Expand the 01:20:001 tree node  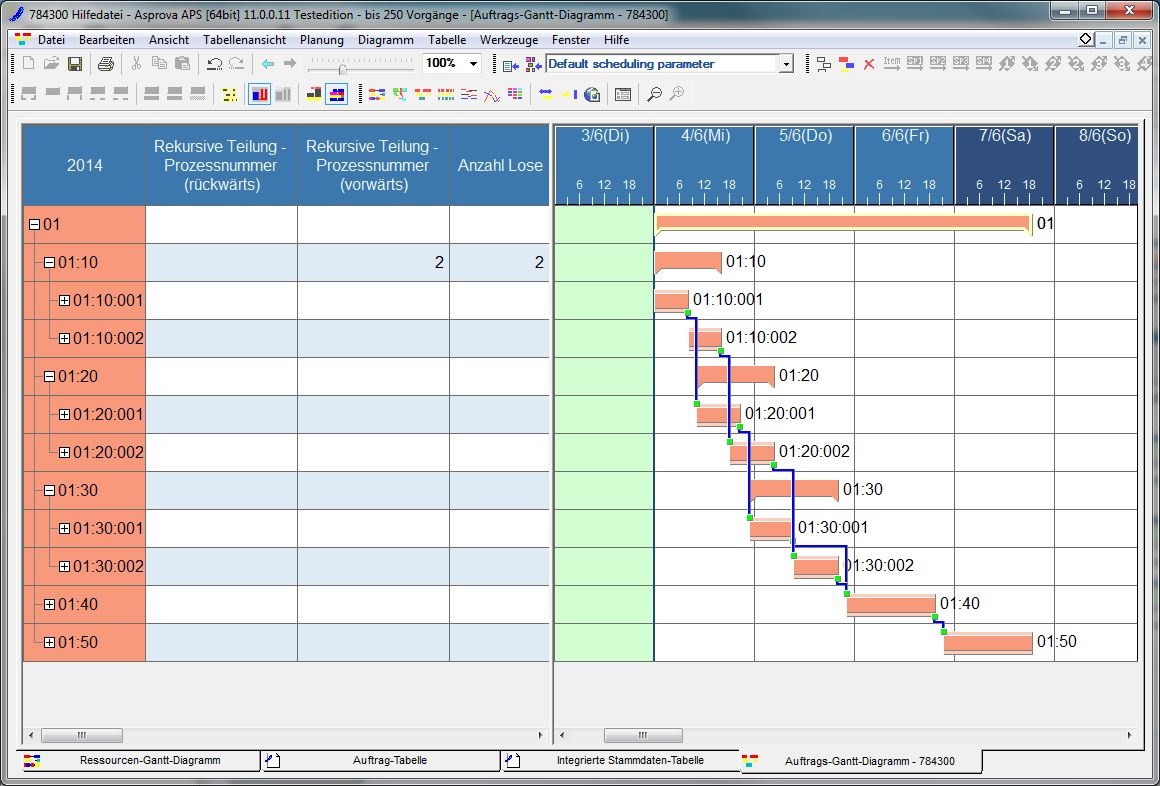tap(64, 414)
